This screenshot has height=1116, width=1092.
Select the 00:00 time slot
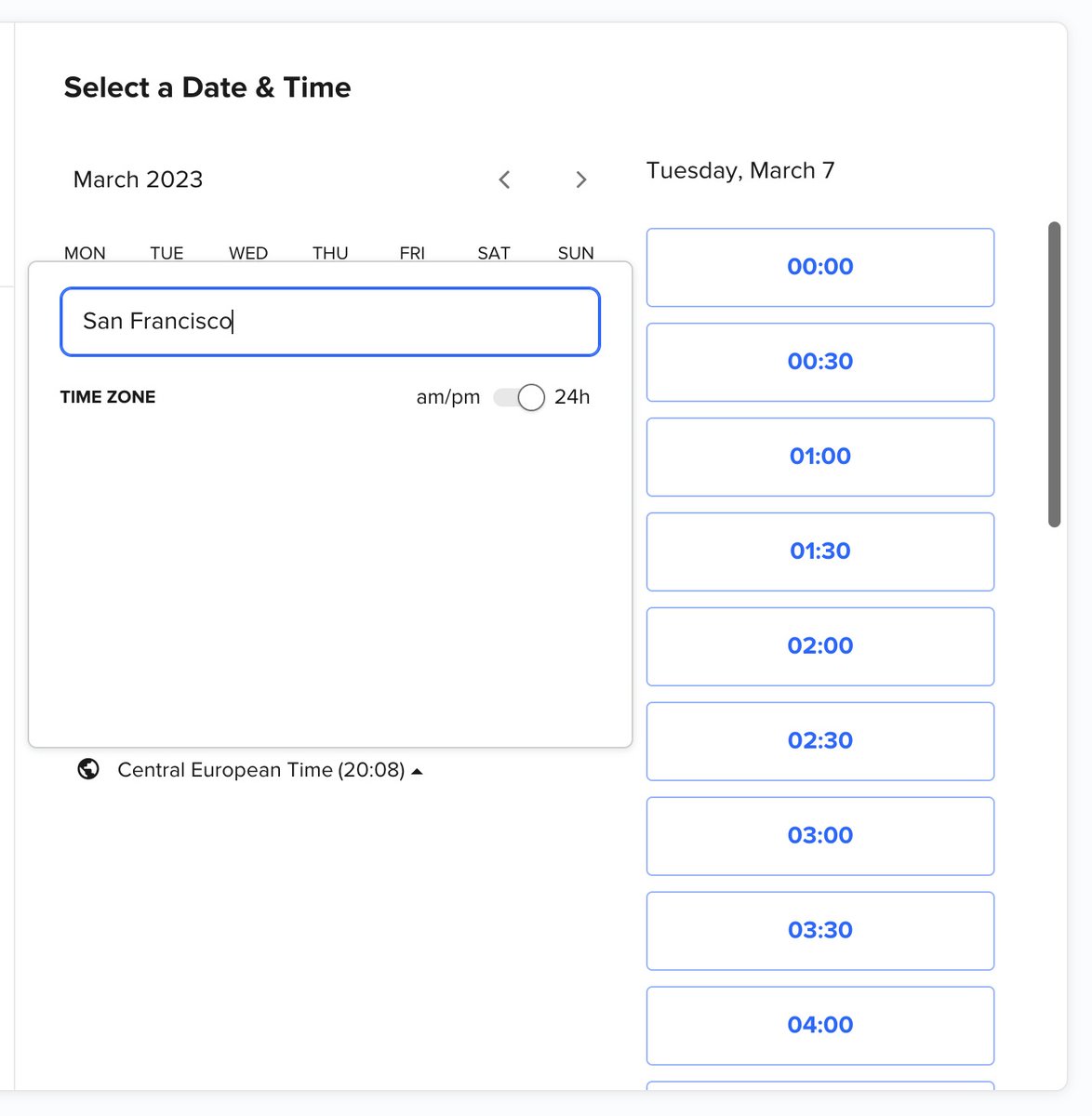pyautogui.click(x=820, y=268)
